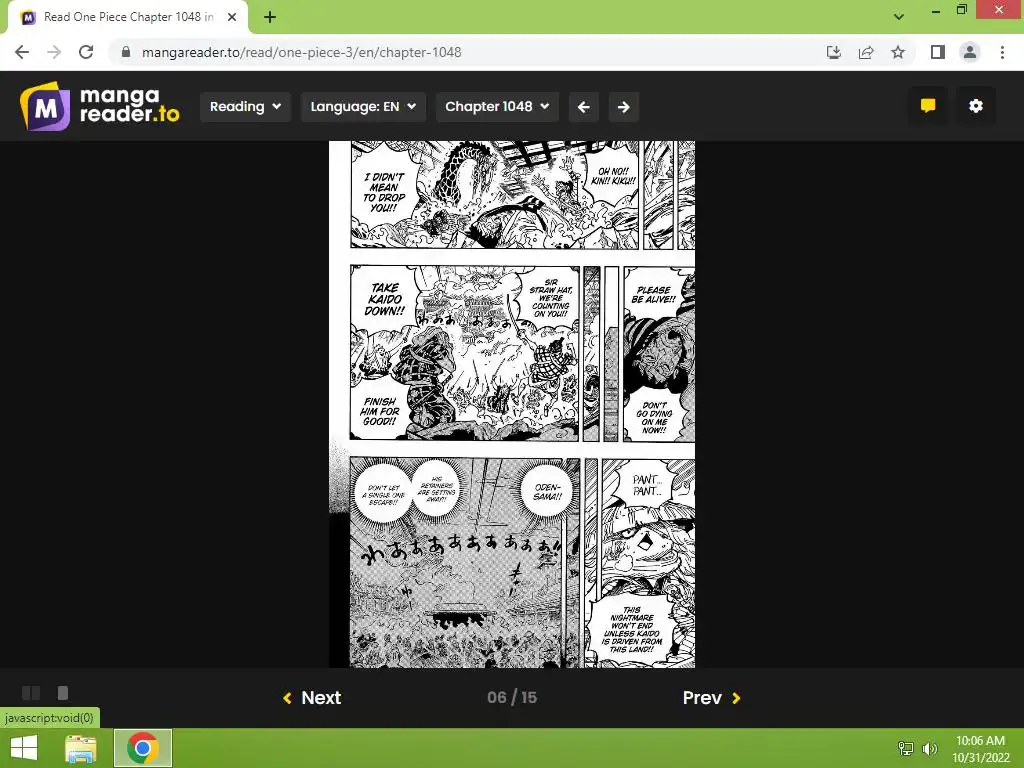Click Chrome icon in taskbar
The height and width of the screenshot is (768, 1024).
[x=143, y=748]
